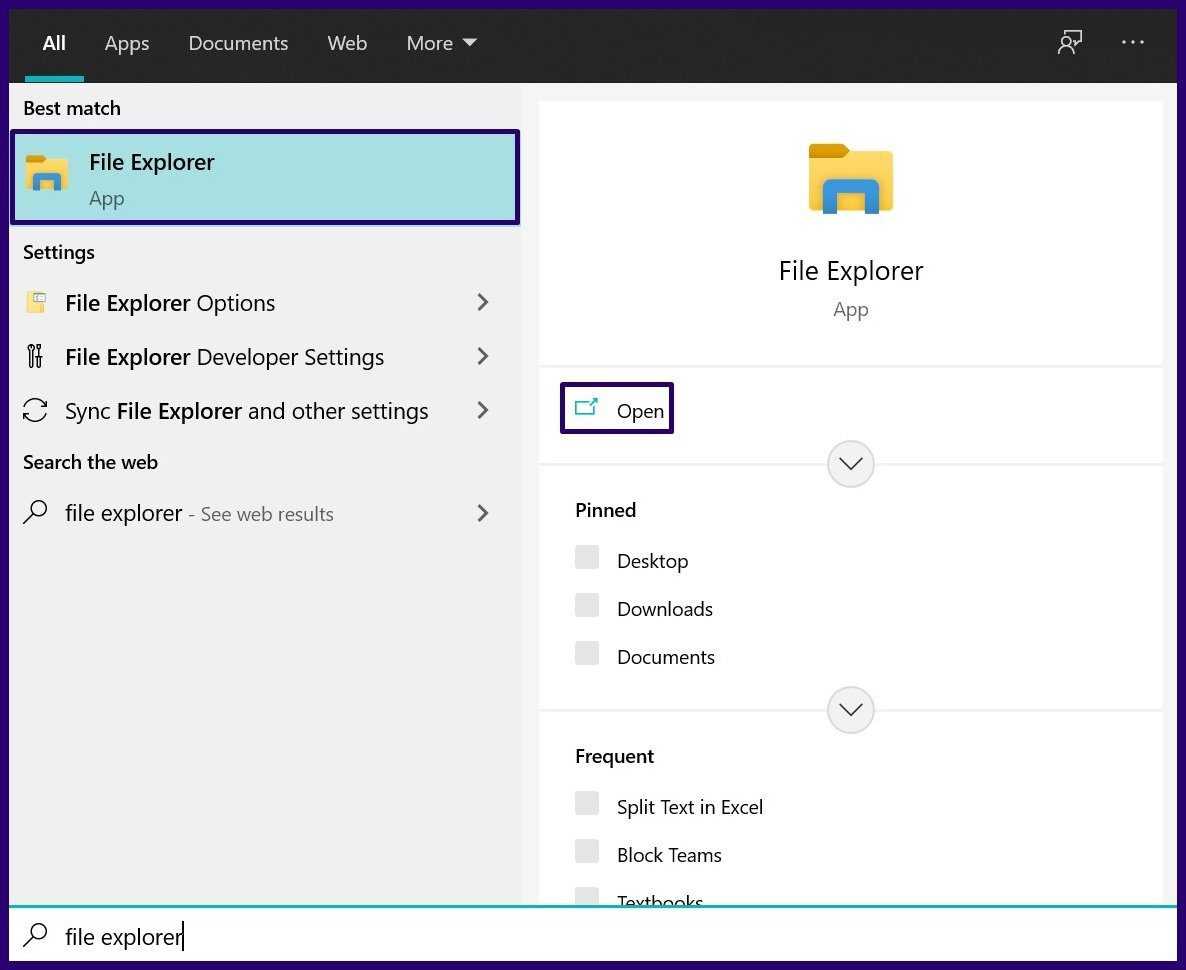Open the three-dot options menu
The image size is (1186, 970).
(1132, 43)
